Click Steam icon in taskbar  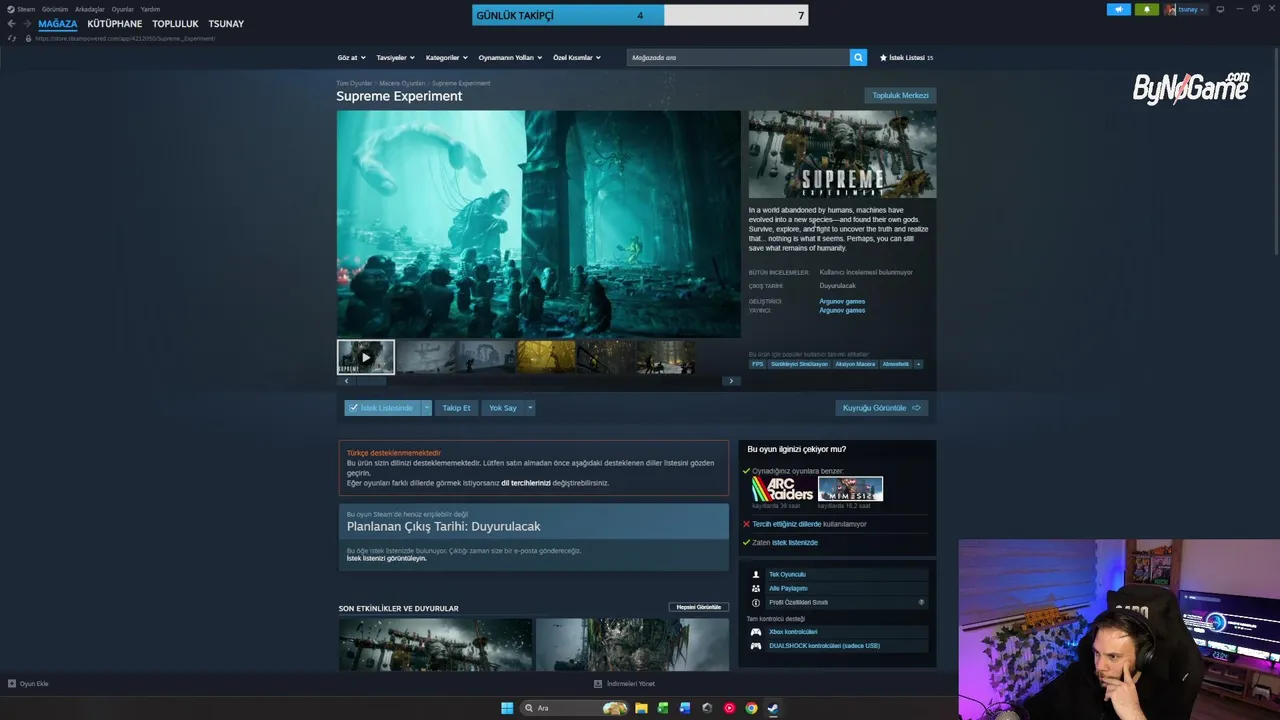pos(773,708)
